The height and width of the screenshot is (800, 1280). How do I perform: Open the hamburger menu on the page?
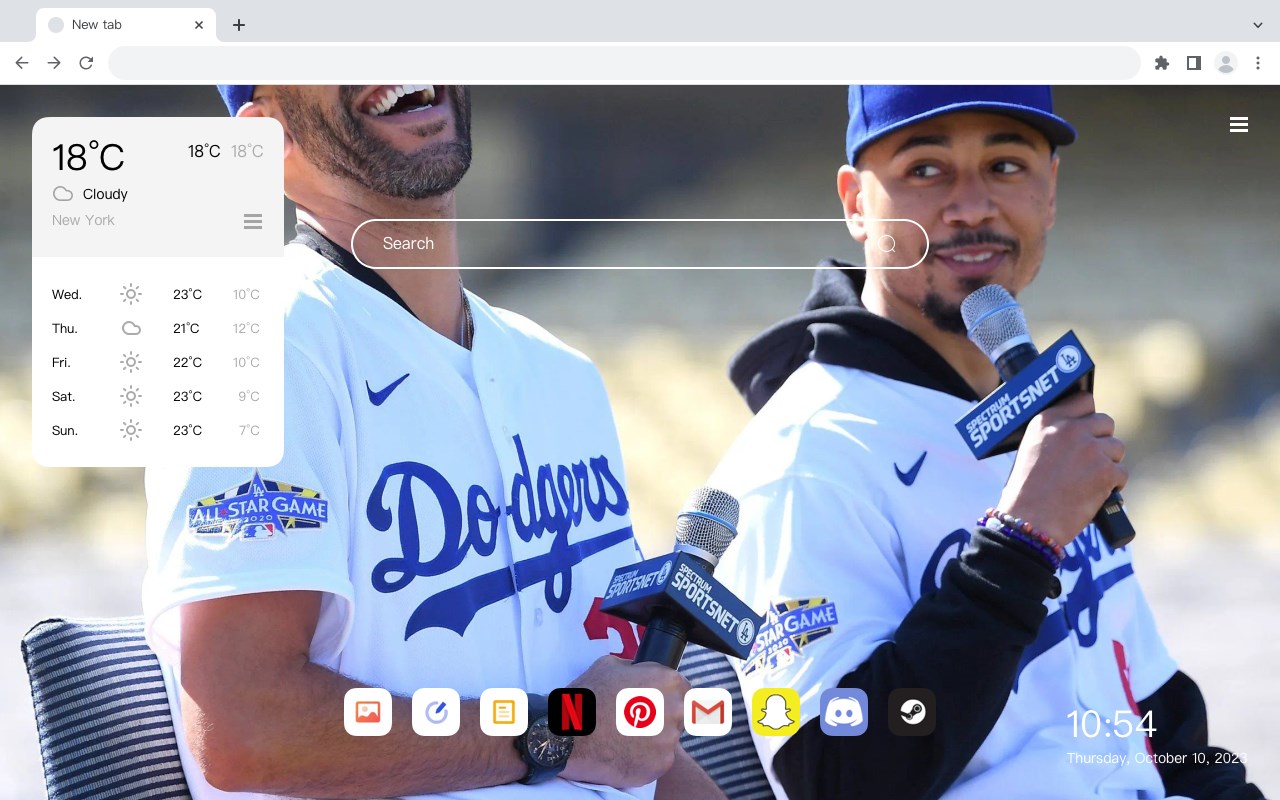pos(1239,125)
